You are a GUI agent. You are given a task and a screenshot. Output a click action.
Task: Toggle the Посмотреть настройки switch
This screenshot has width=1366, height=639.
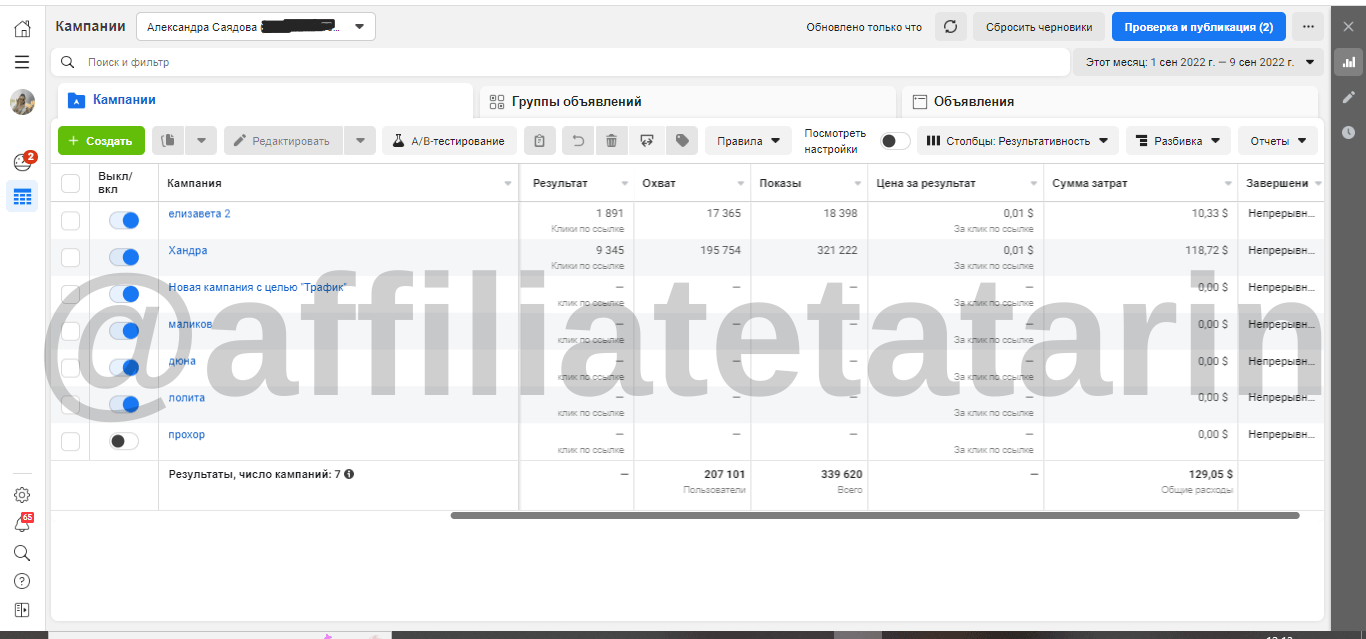point(895,141)
